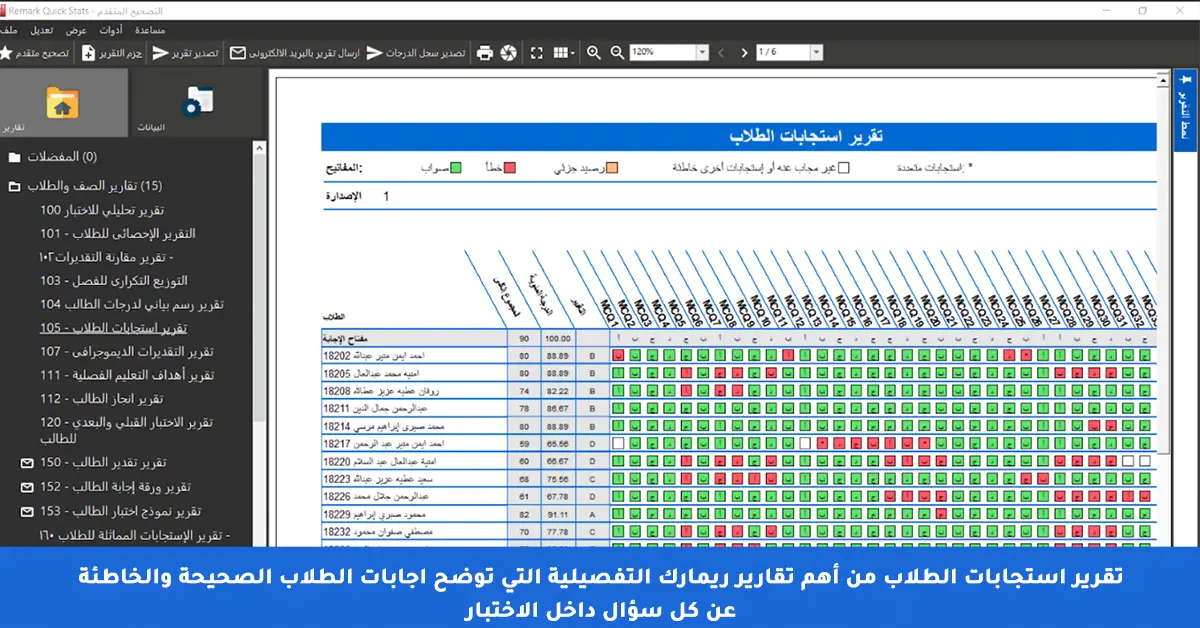This screenshot has height=628, width=1200.
Task: Open the ملف menu
Action: point(11,30)
